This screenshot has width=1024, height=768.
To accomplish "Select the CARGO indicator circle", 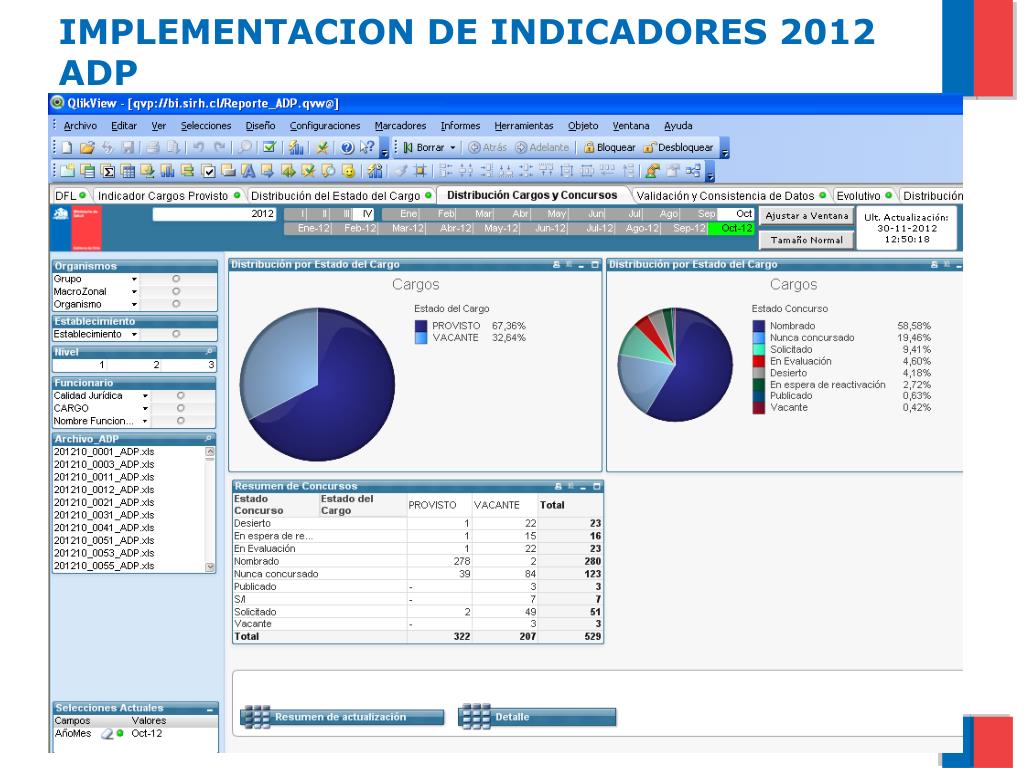I will coord(180,408).
